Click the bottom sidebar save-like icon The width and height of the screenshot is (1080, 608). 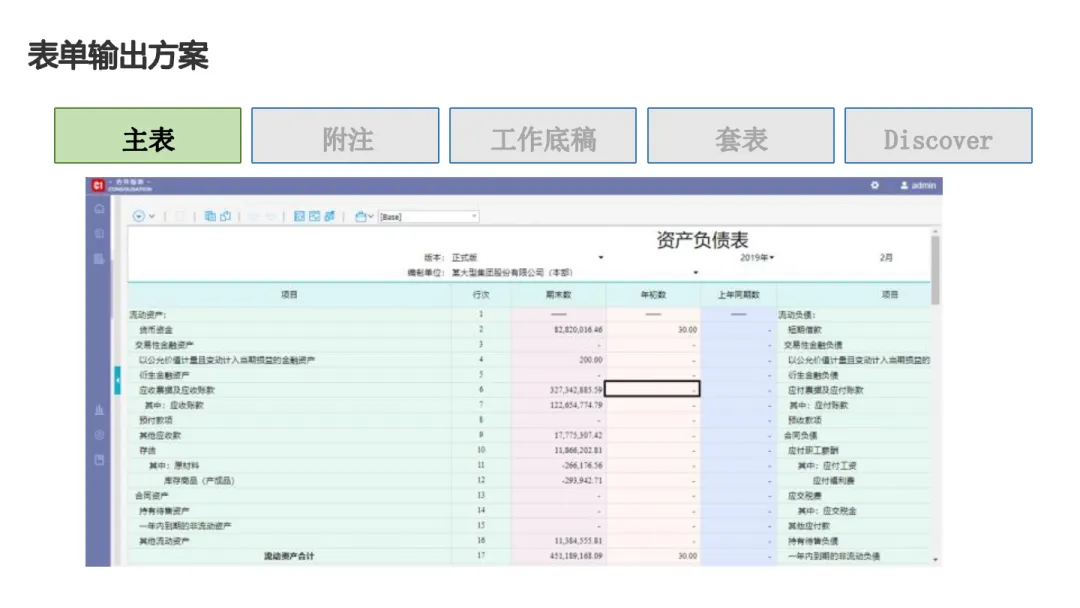pos(99,459)
